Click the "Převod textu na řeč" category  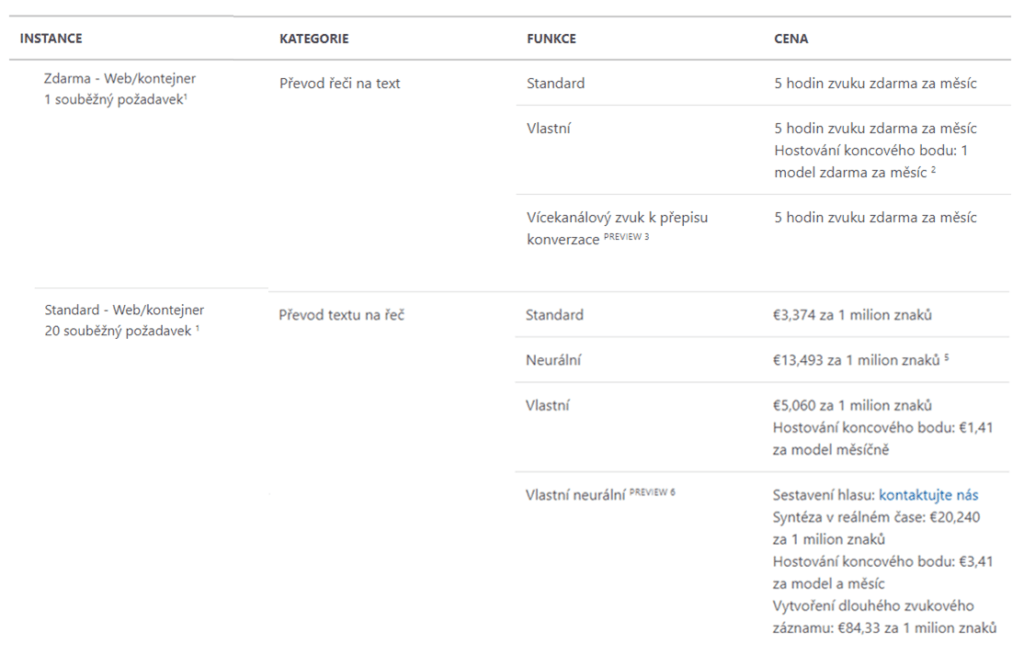click(341, 315)
